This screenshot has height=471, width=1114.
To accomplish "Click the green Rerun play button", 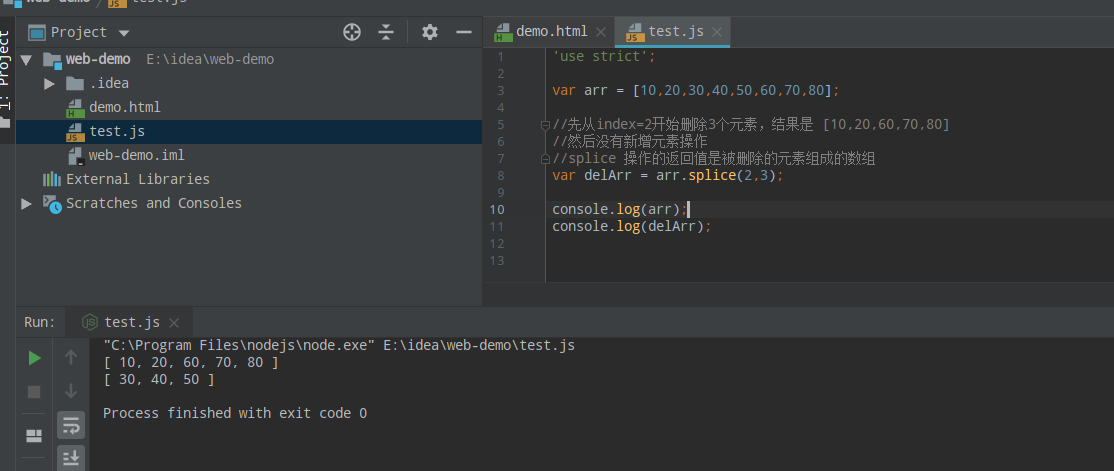I will pos(34,358).
